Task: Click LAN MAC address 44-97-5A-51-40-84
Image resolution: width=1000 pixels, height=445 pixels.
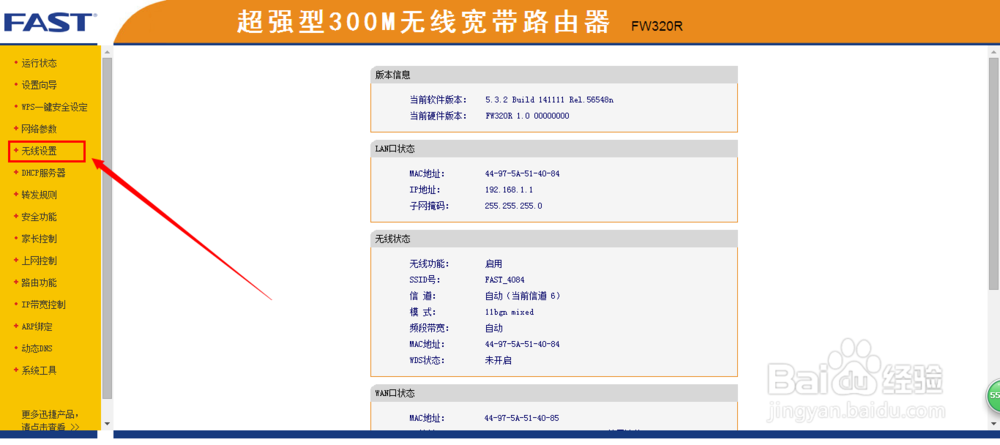Action: pos(522,174)
